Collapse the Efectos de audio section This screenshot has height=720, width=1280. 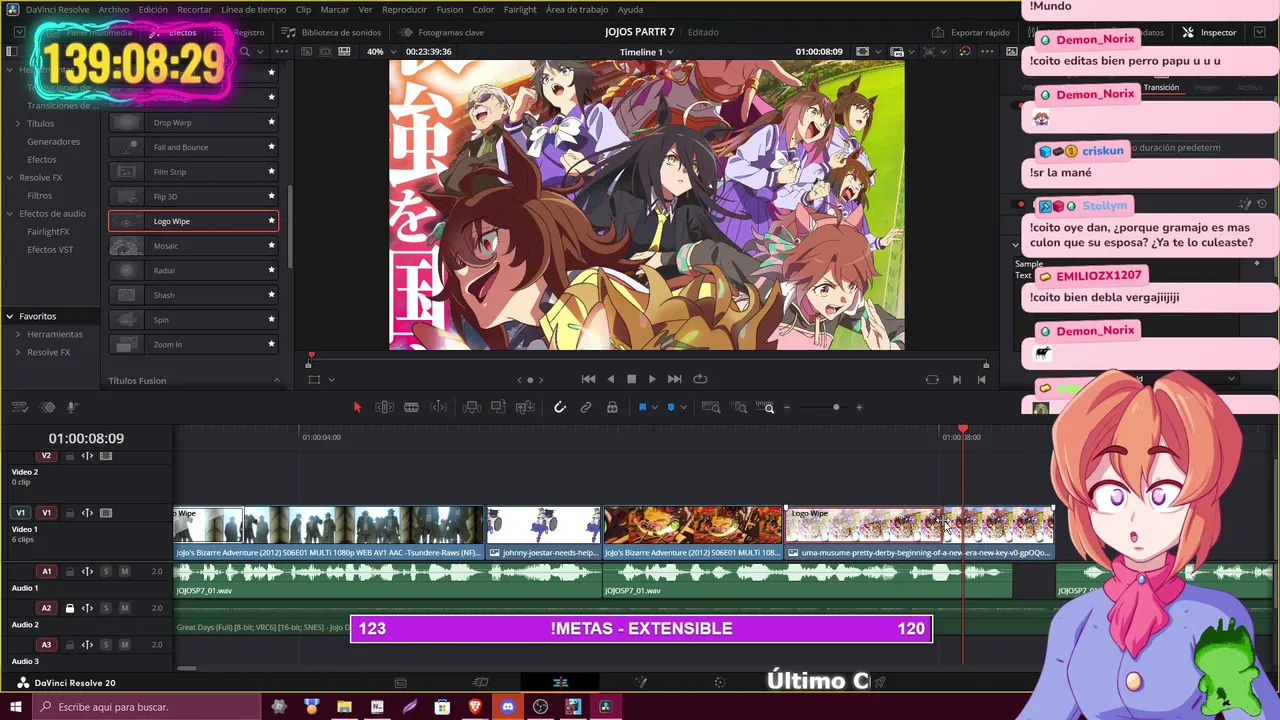coord(10,214)
